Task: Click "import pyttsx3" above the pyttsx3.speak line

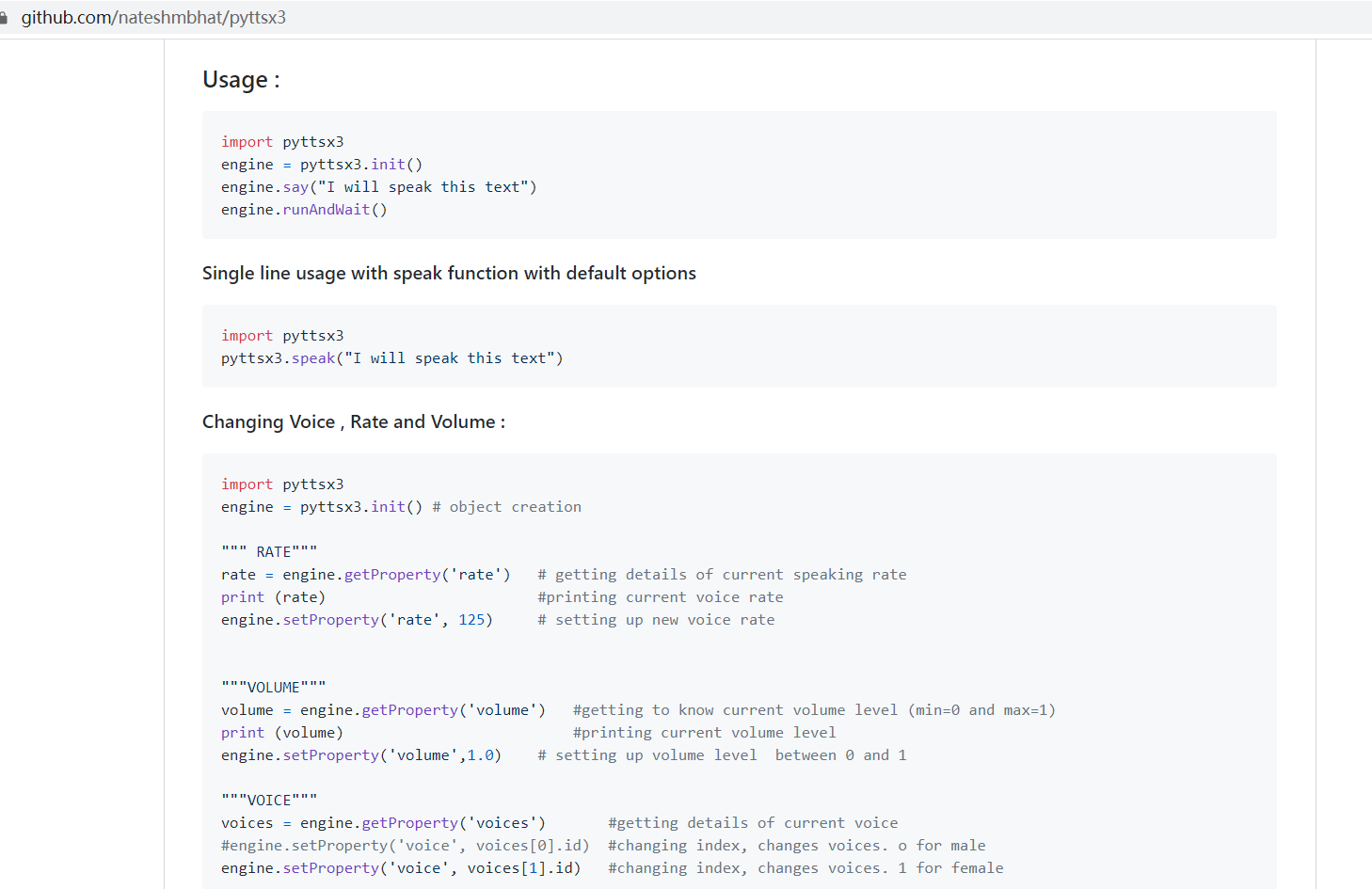Action: [x=282, y=336]
